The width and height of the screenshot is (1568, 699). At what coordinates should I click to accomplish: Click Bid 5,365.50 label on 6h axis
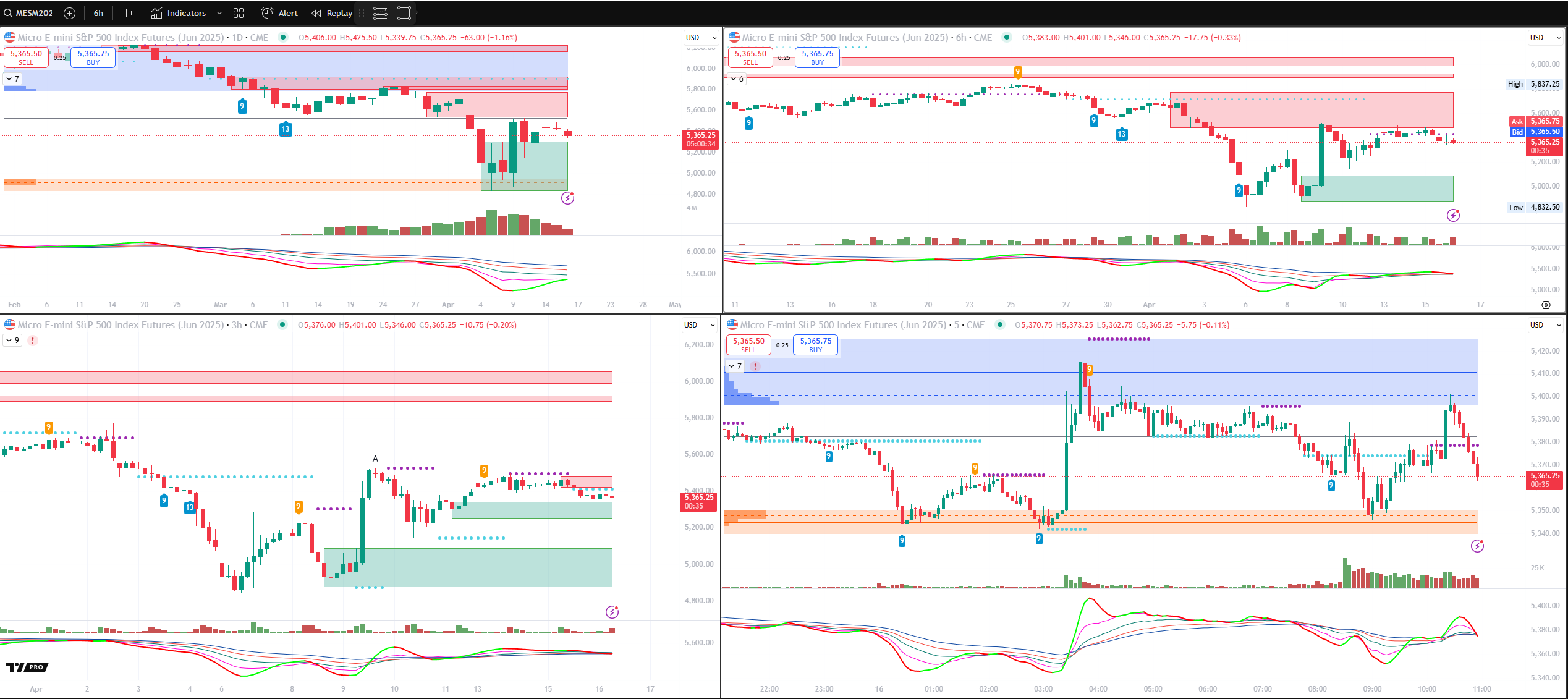pos(1536,132)
